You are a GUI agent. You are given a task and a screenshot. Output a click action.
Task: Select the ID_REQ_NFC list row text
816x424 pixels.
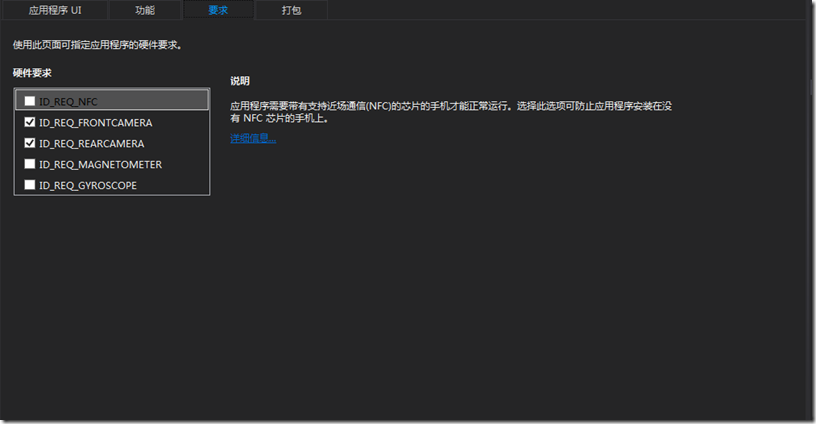click(x=68, y=101)
